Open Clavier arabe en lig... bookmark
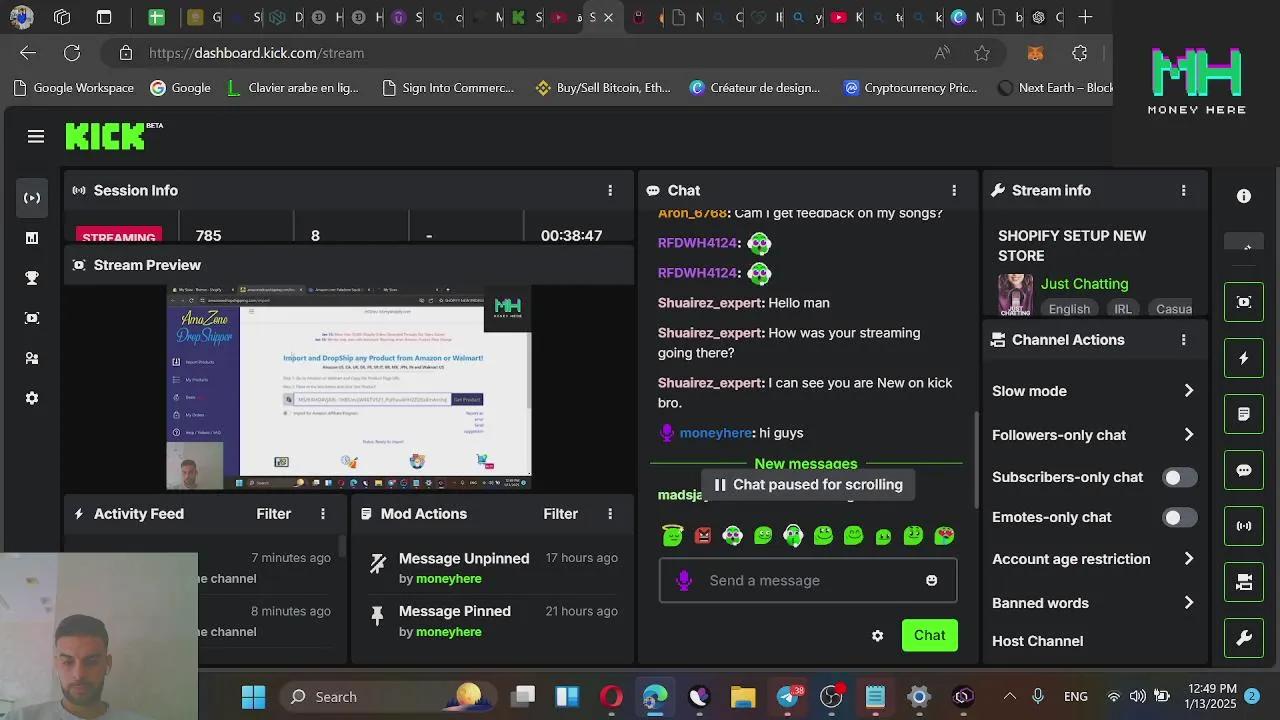Viewport: 1280px width, 720px height. click(x=292, y=88)
